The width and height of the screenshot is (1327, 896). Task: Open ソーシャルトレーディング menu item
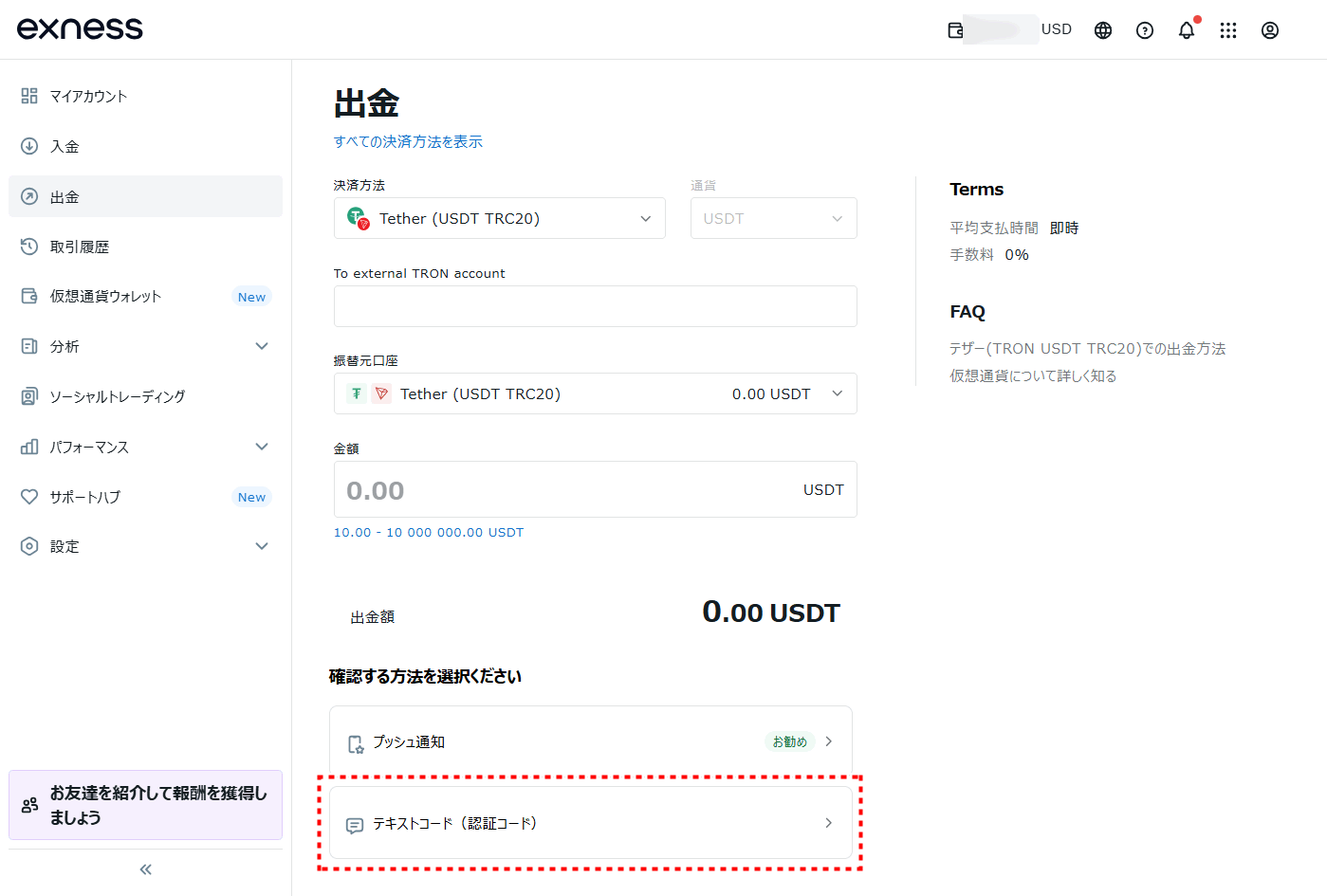[145, 396]
